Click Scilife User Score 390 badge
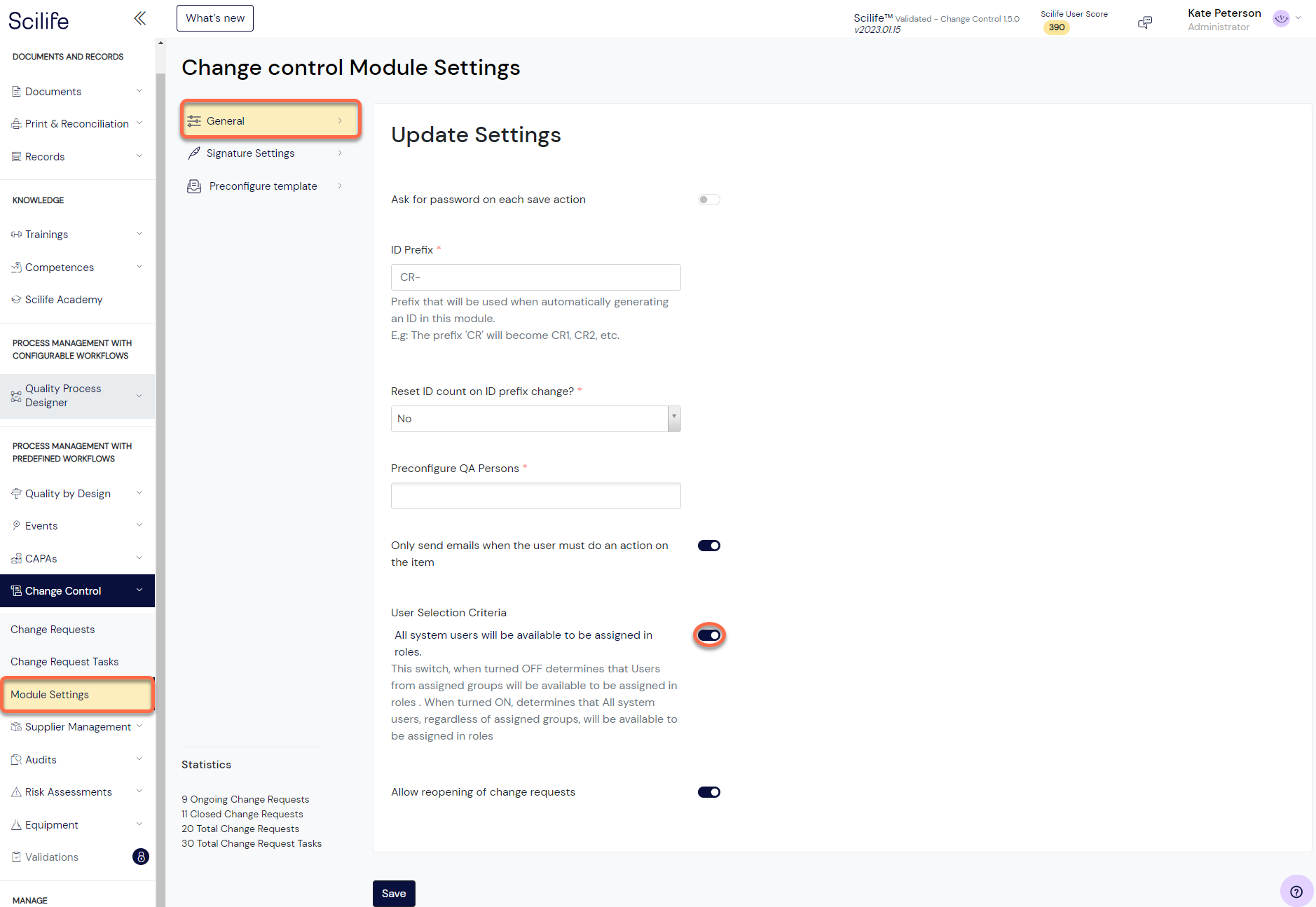Screen dimensions: 1316x907 click(x=1057, y=28)
